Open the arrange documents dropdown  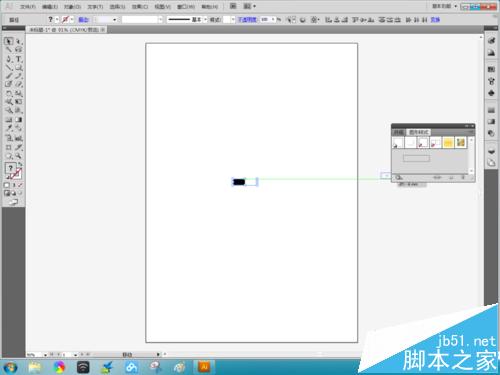(x=249, y=6)
